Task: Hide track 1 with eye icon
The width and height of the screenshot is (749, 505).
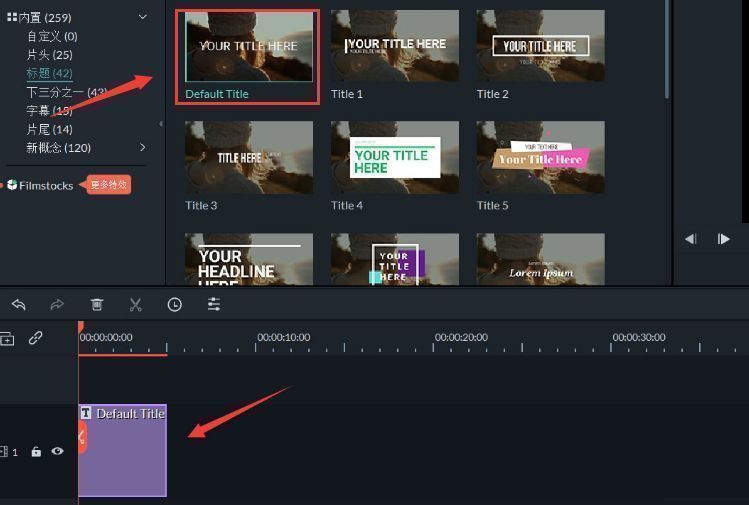Action: [57, 451]
